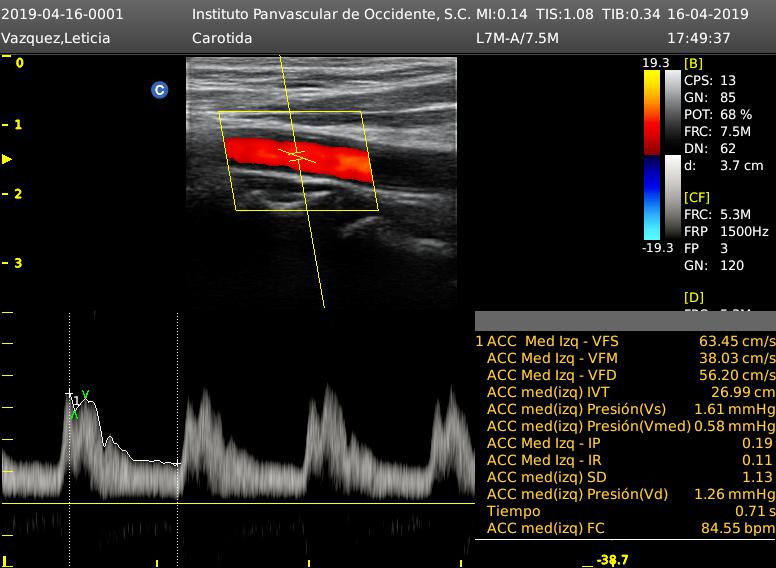Select the green caliper marker on waveform
This screenshot has width=776, height=568.
pos(85,396)
